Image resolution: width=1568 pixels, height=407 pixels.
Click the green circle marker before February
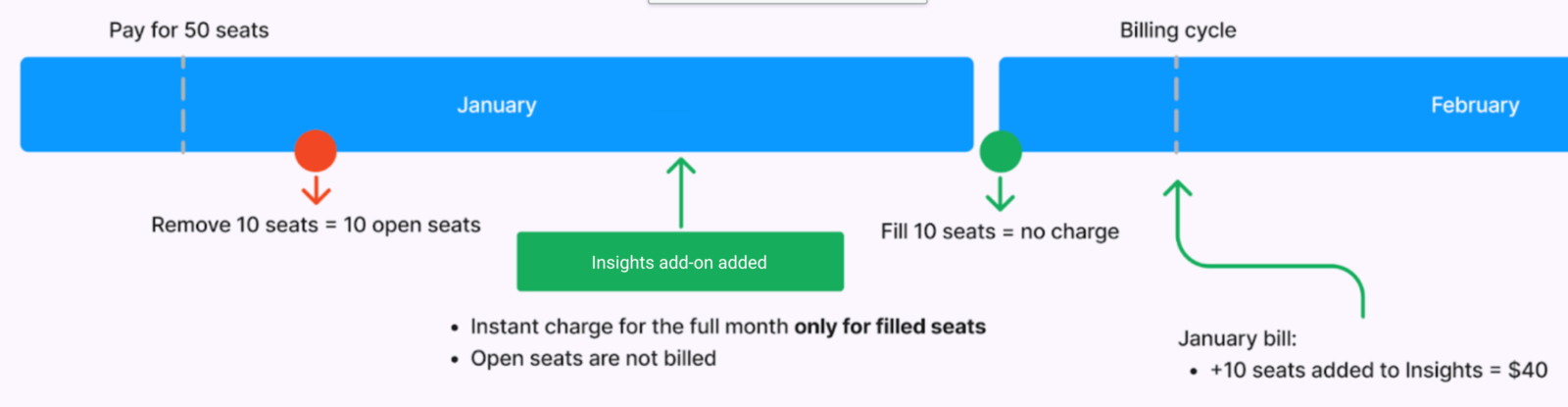(1001, 151)
